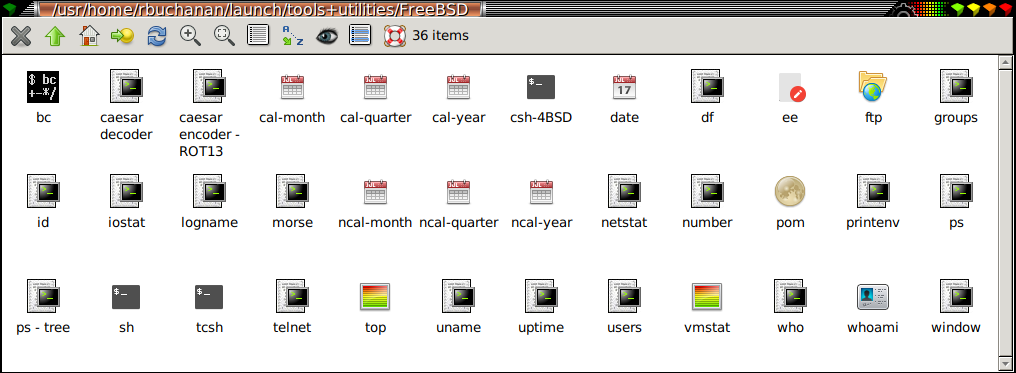Select the users launcher icon
This screenshot has width=1016, height=373.
624,296
